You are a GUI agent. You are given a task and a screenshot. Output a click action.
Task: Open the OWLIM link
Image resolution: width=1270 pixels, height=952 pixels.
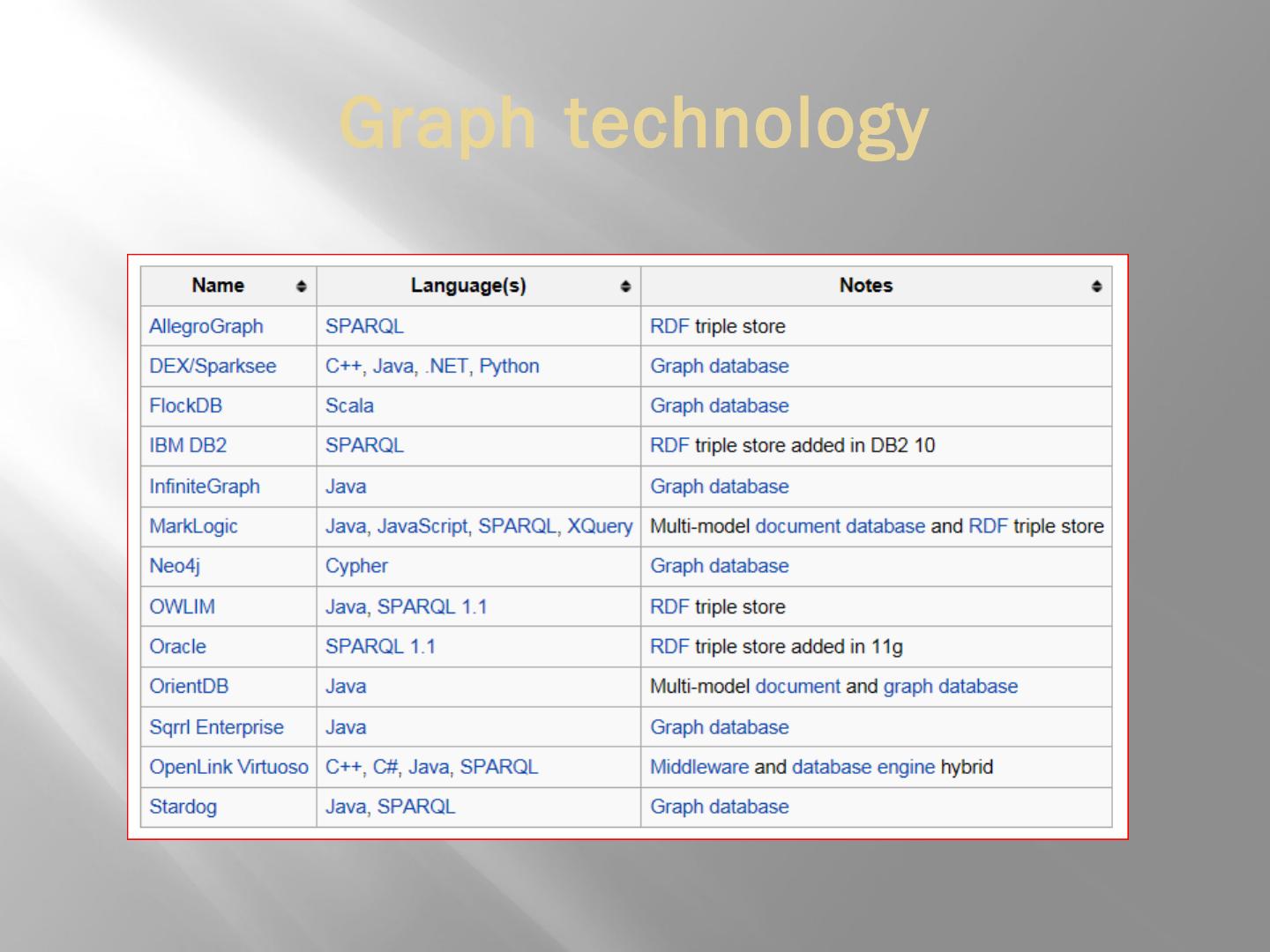(182, 606)
